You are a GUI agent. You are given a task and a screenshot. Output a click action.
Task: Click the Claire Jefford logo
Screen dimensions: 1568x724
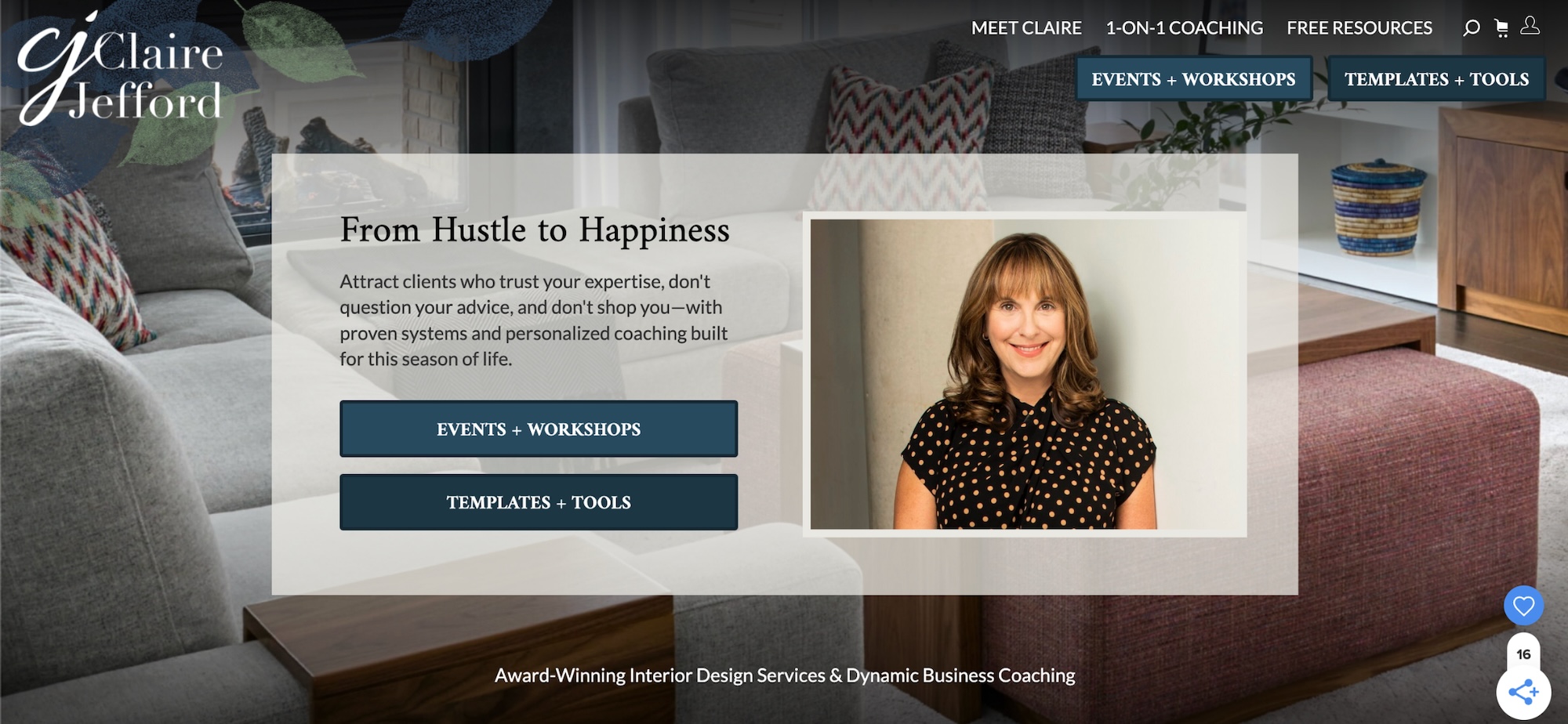(x=122, y=69)
